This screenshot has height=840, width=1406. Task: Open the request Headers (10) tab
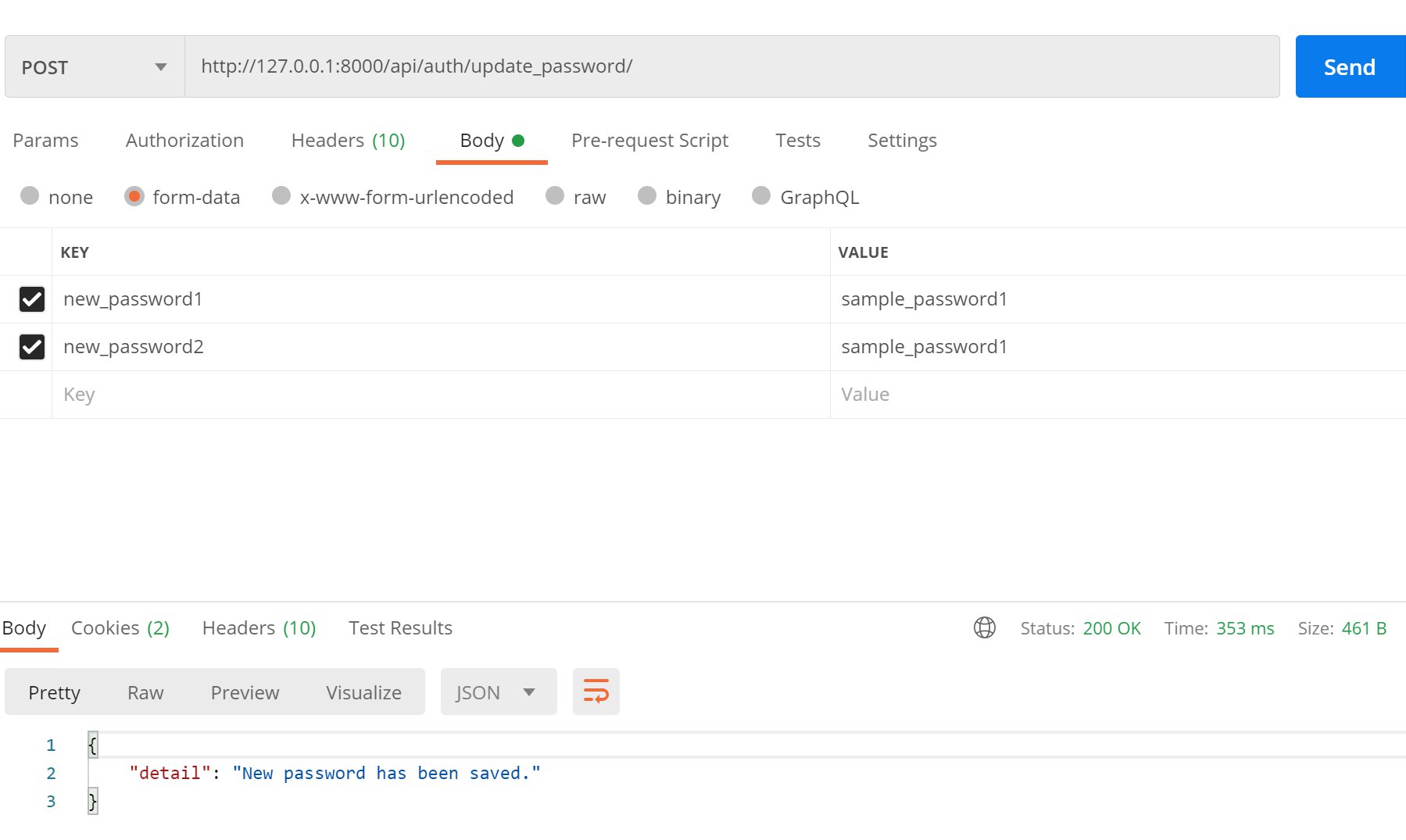point(348,141)
